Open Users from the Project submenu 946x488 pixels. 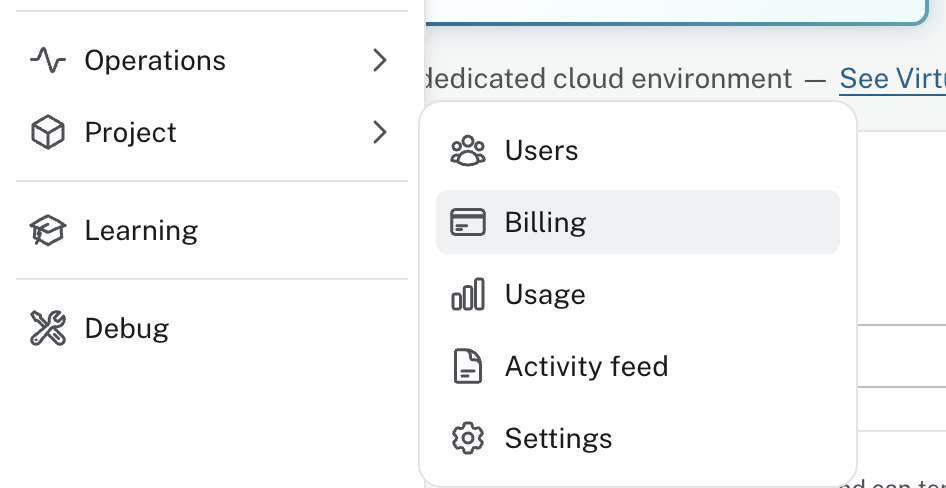click(638, 150)
